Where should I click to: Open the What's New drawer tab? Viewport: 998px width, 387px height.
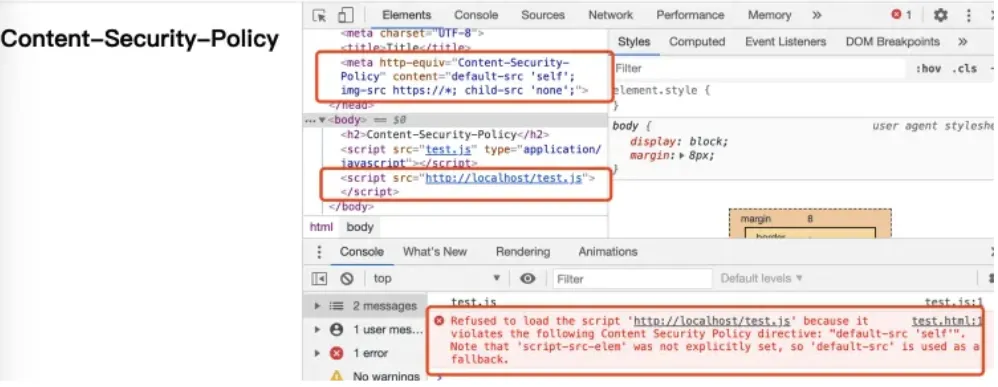coord(435,252)
